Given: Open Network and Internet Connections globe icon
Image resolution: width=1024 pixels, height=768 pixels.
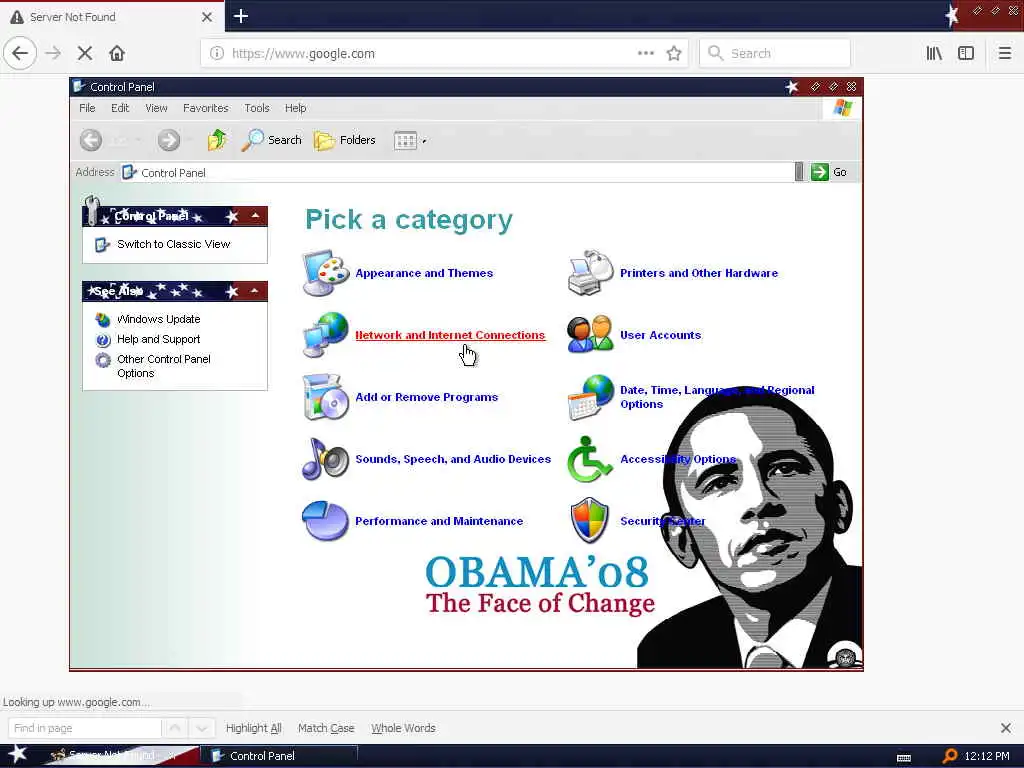Looking at the screenshot, I should pyautogui.click(x=325, y=334).
